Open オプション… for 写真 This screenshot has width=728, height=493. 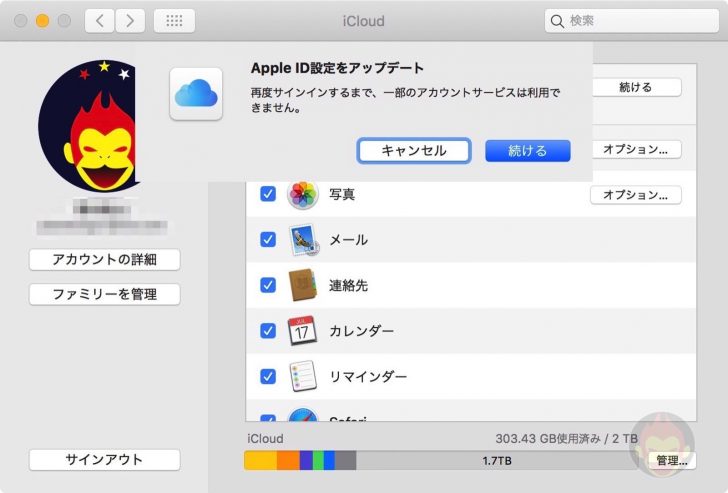[x=636, y=195]
